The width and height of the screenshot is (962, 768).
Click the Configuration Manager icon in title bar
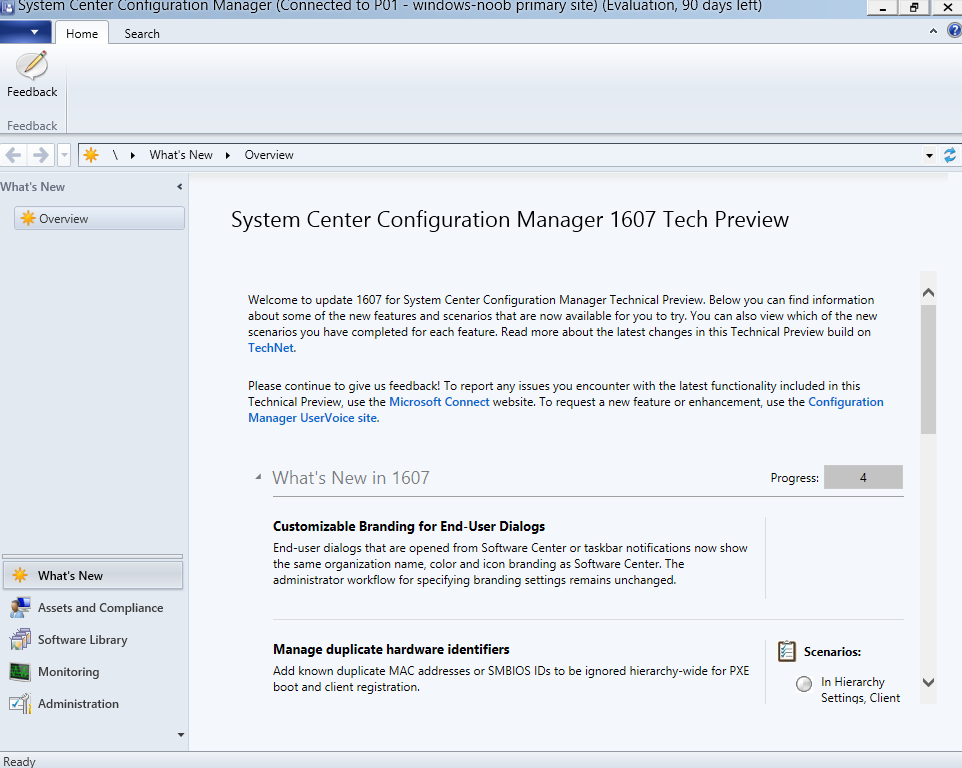[x=7, y=6]
